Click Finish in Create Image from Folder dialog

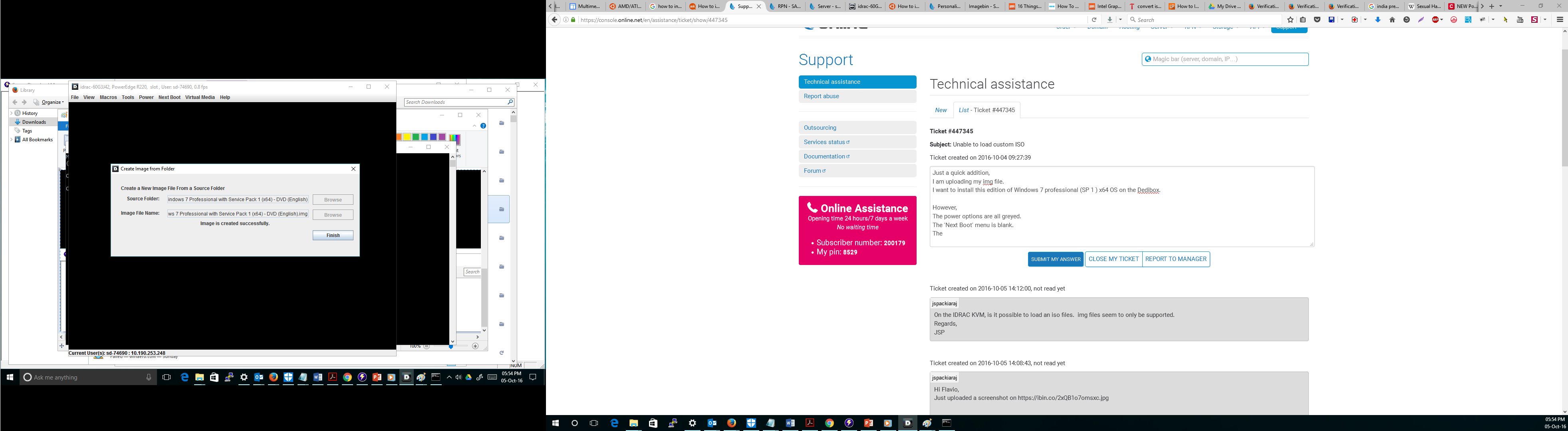[x=333, y=235]
